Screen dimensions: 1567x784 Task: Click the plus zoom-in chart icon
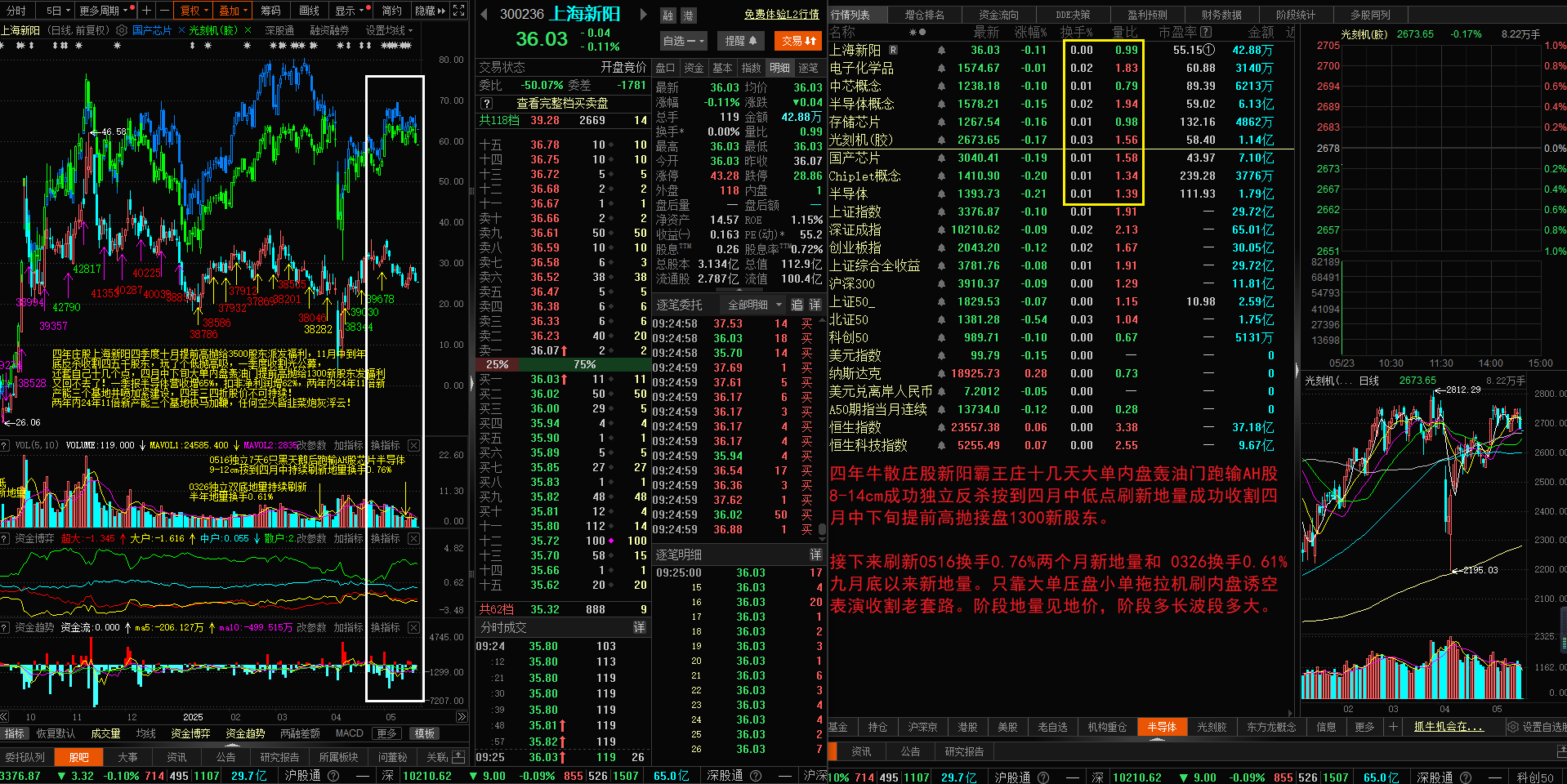146,11
